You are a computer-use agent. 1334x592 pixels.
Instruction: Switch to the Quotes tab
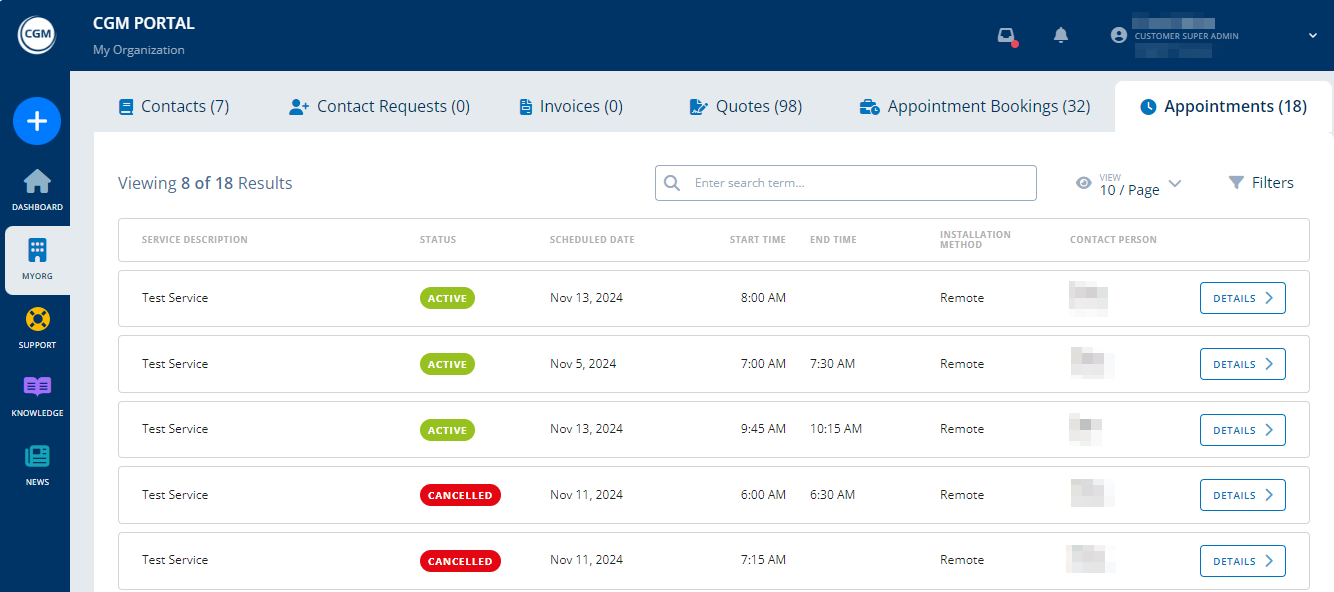pyautogui.click(x=745, y=105)
